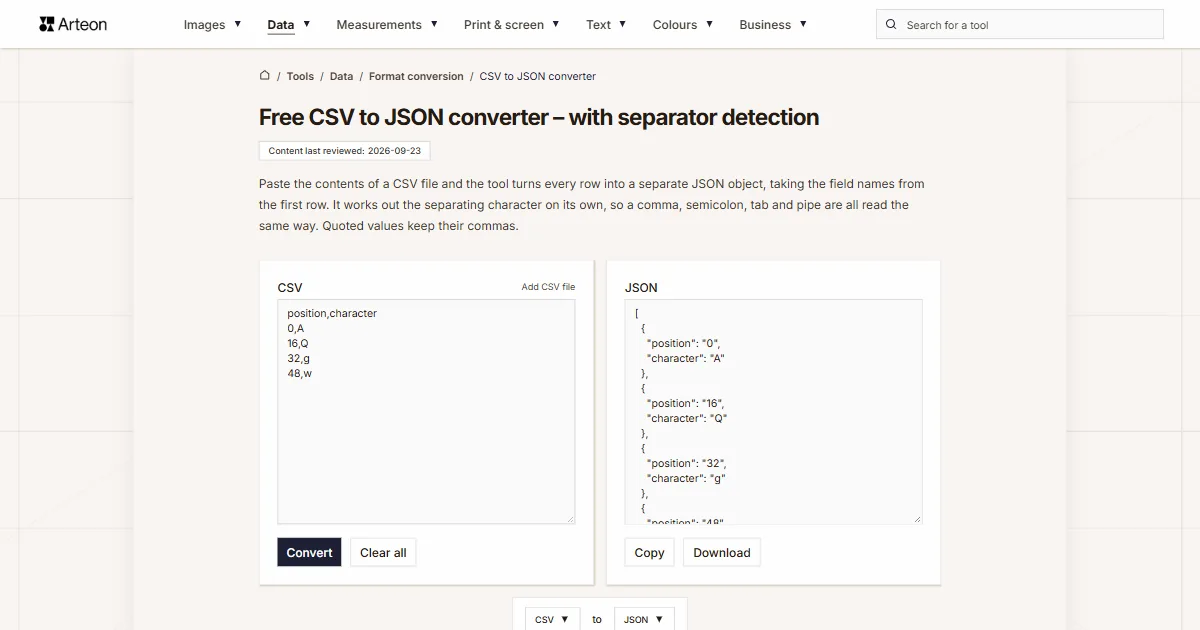The width and height of the screenshot is (1200, 630).
Task: Open the JSON target format dropdown
Action: (x=644, y=619)
